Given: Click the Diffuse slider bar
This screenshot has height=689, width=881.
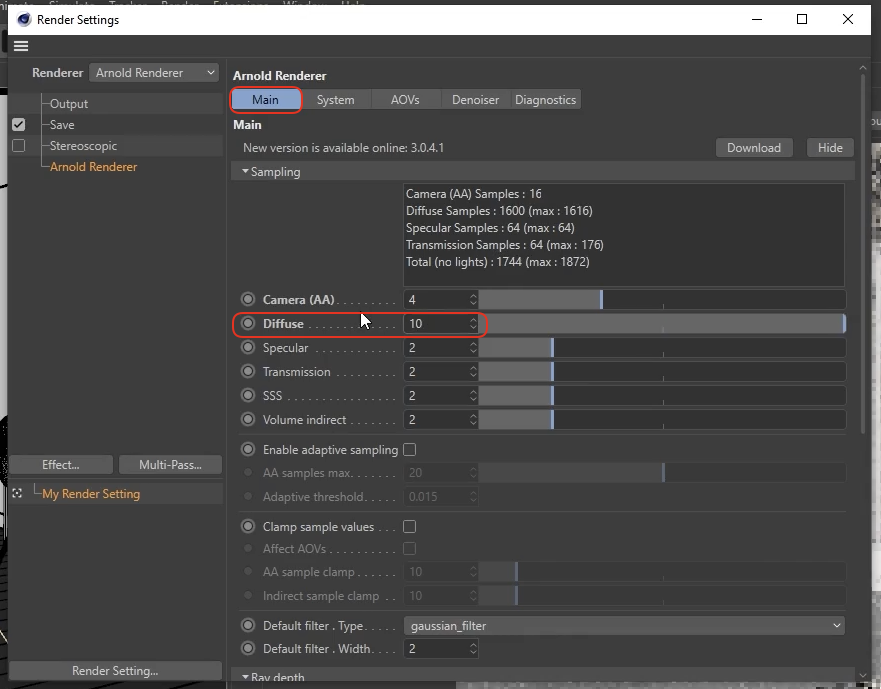Looking at the screenshot, I should (x=662, y=324).
